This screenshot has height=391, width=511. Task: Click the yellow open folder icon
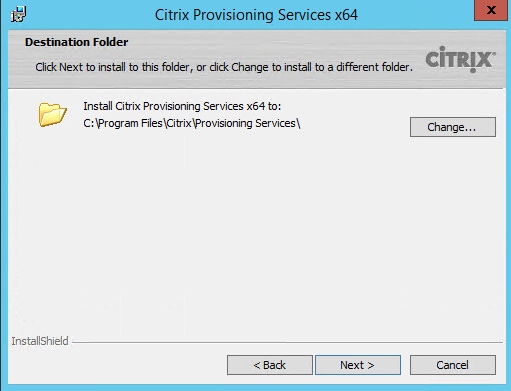point(52,114)
